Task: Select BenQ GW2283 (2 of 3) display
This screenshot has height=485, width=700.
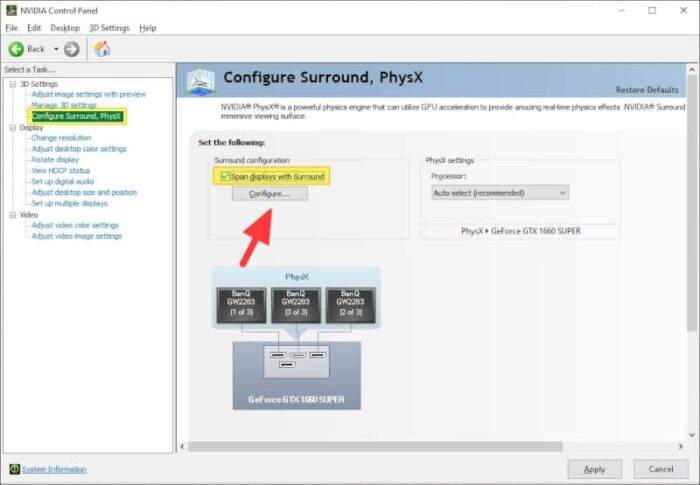Action: pyautogui.click(x=350, y=305)
